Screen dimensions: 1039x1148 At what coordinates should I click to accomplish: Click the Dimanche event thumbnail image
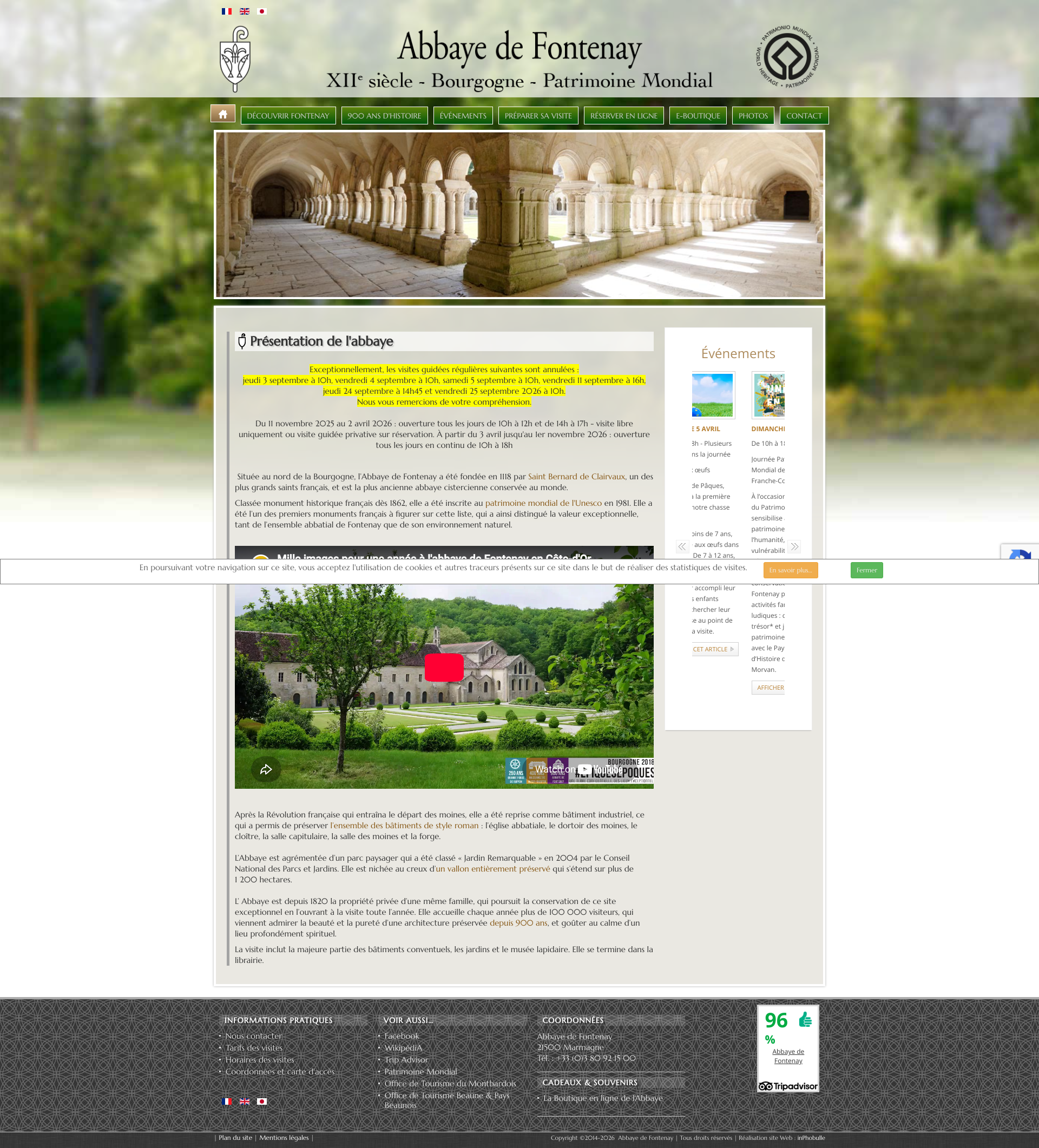[768, 395]
